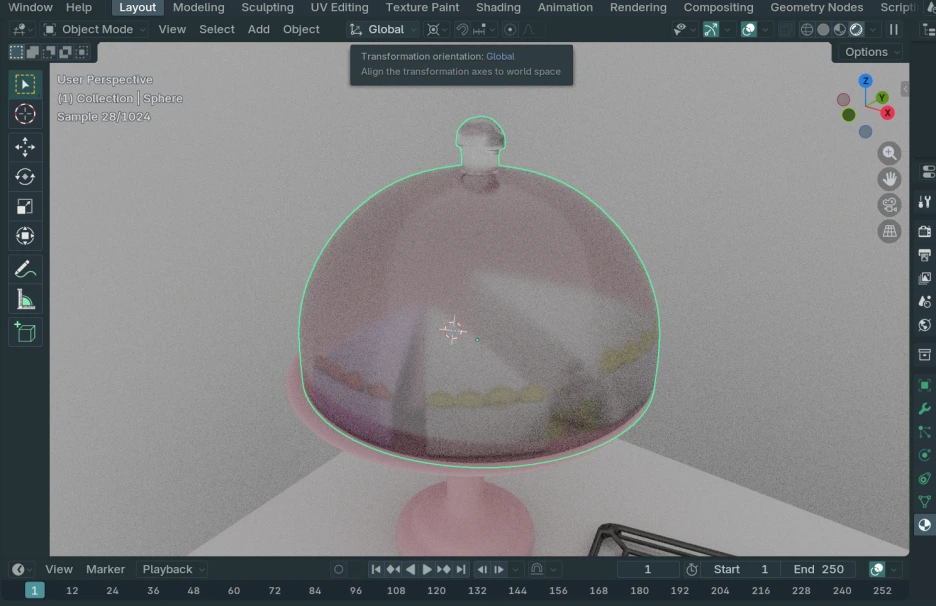Open the Object Data properties tab
The image size is (936, 606).
point(924,502)
